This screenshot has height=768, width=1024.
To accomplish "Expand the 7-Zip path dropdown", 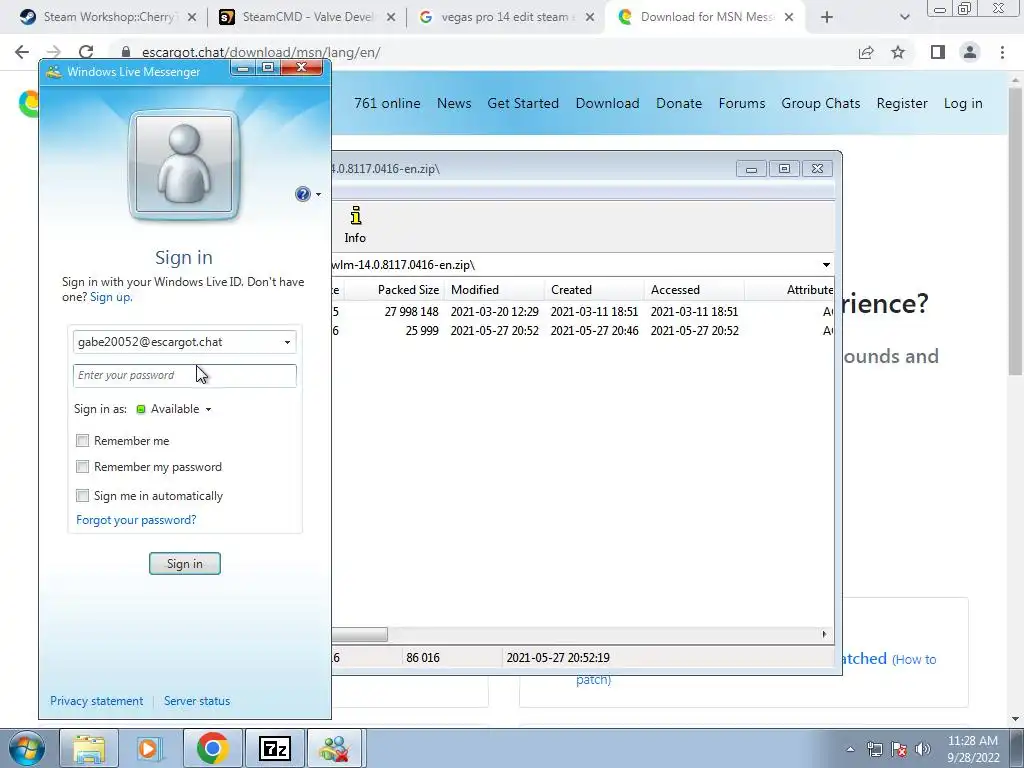I will pos(826,264).
